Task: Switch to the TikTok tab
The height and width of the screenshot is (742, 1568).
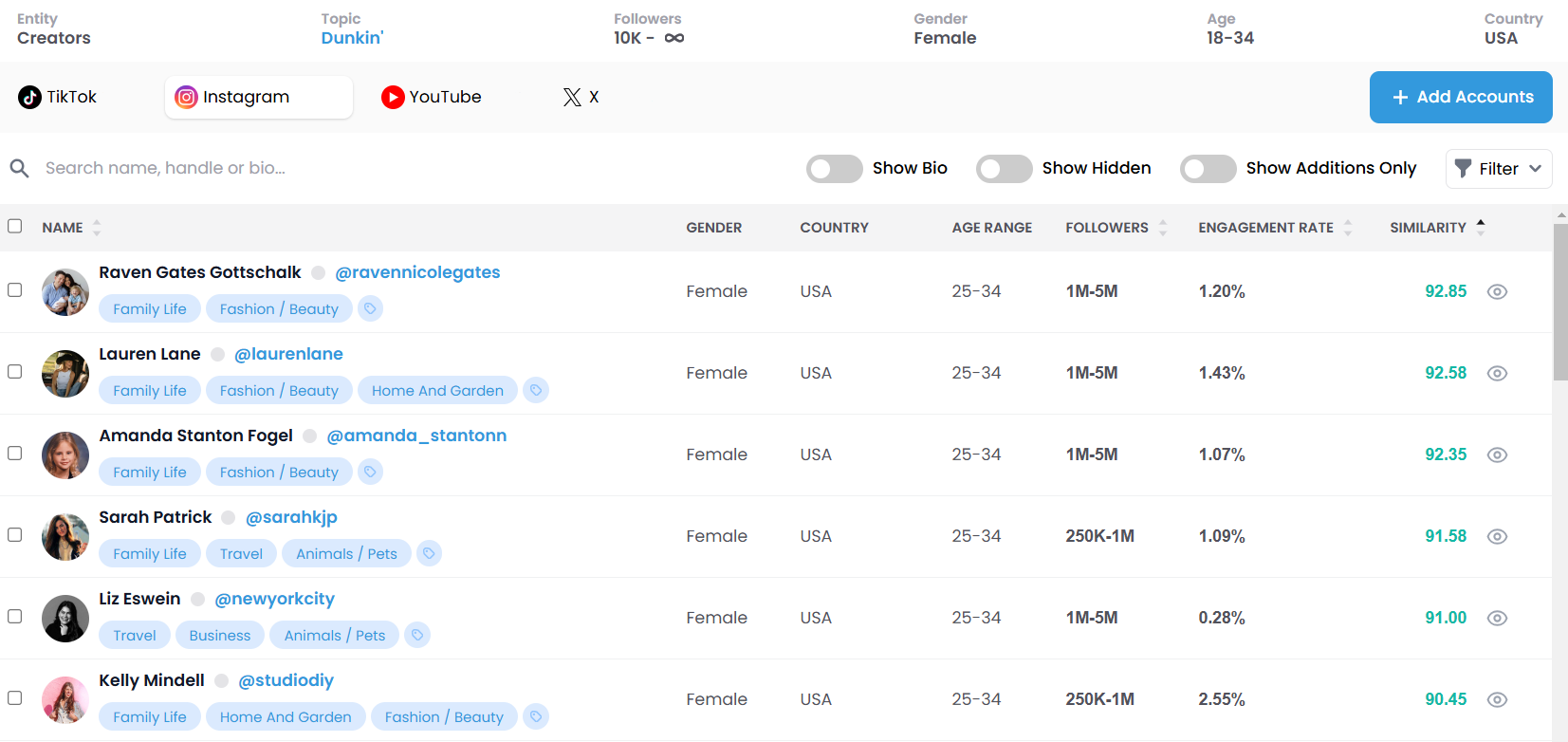Action: coord(59,97)
